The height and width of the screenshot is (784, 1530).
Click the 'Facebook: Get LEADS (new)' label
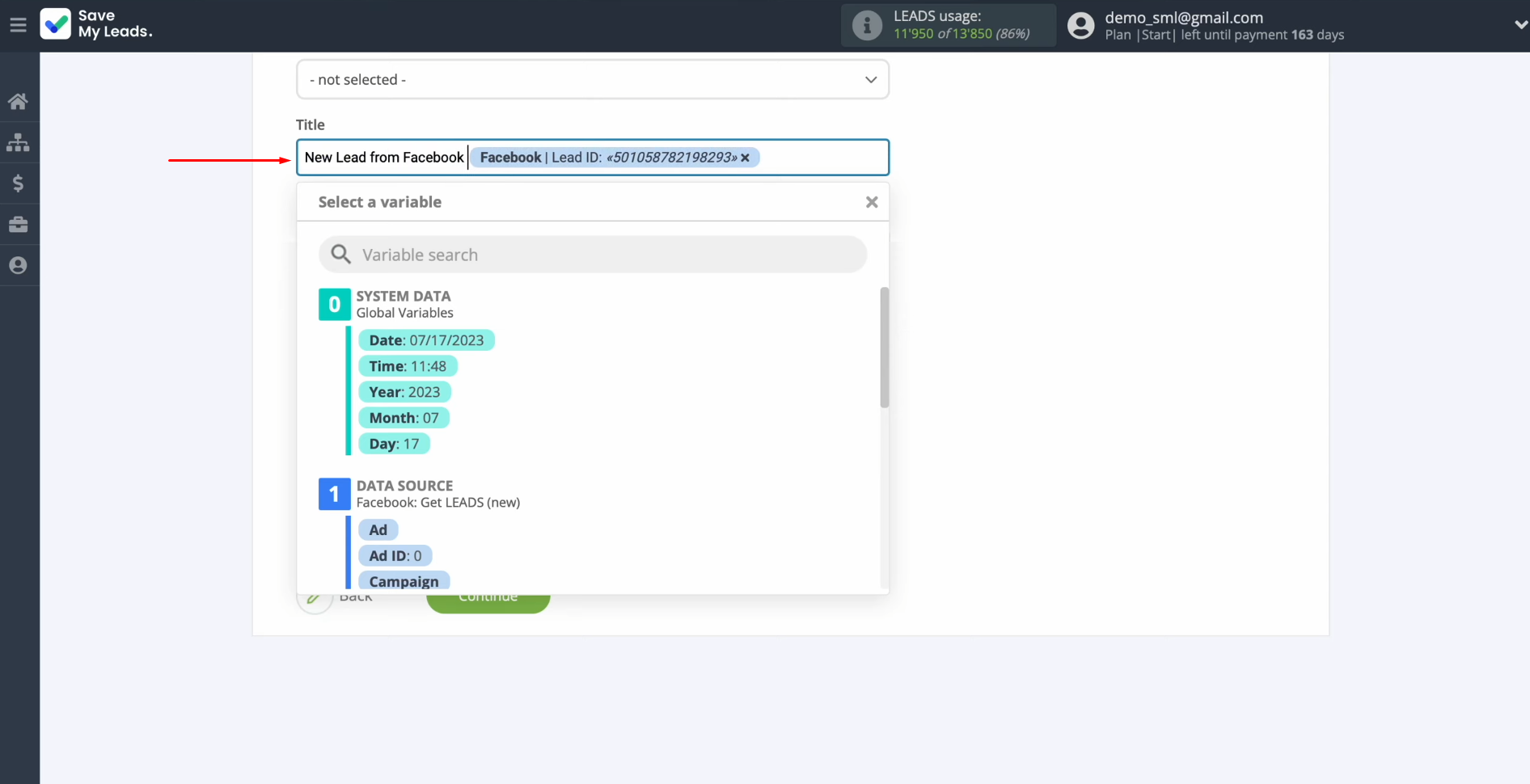[x=438, y=503]
